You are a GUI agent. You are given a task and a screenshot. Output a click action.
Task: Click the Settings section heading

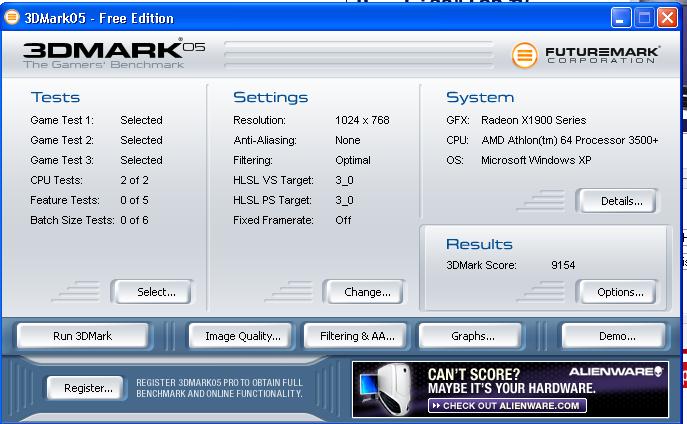tap(270, 97)
